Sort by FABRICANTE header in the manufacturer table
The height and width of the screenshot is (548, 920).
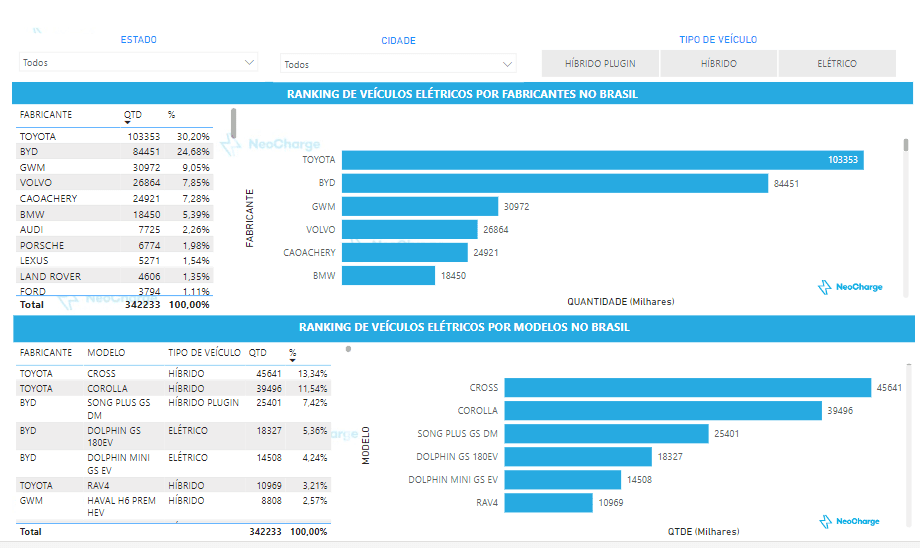[x=46, y=115]
